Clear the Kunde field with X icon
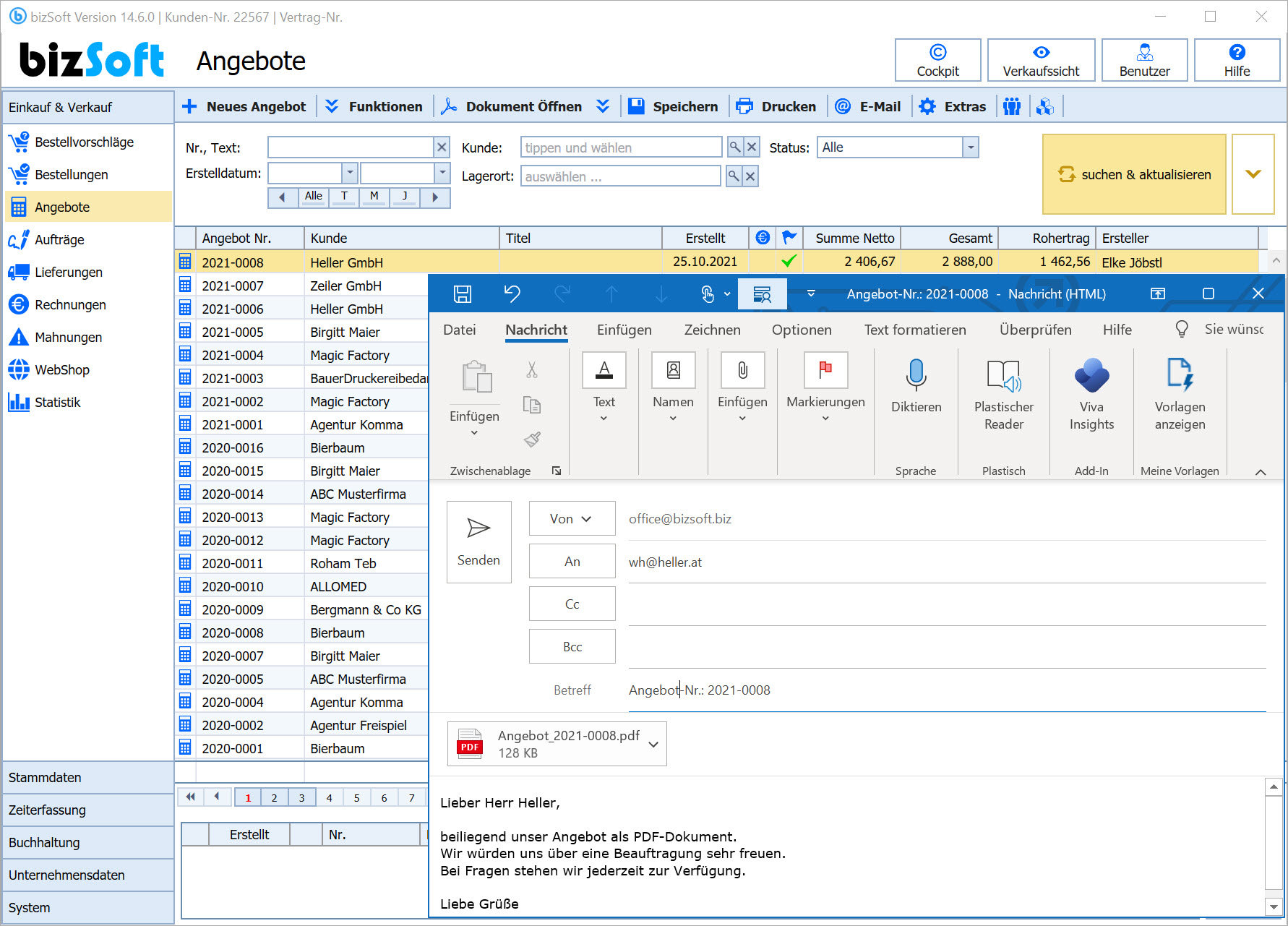The image size is (1288, 926). [x=752, y=147]
